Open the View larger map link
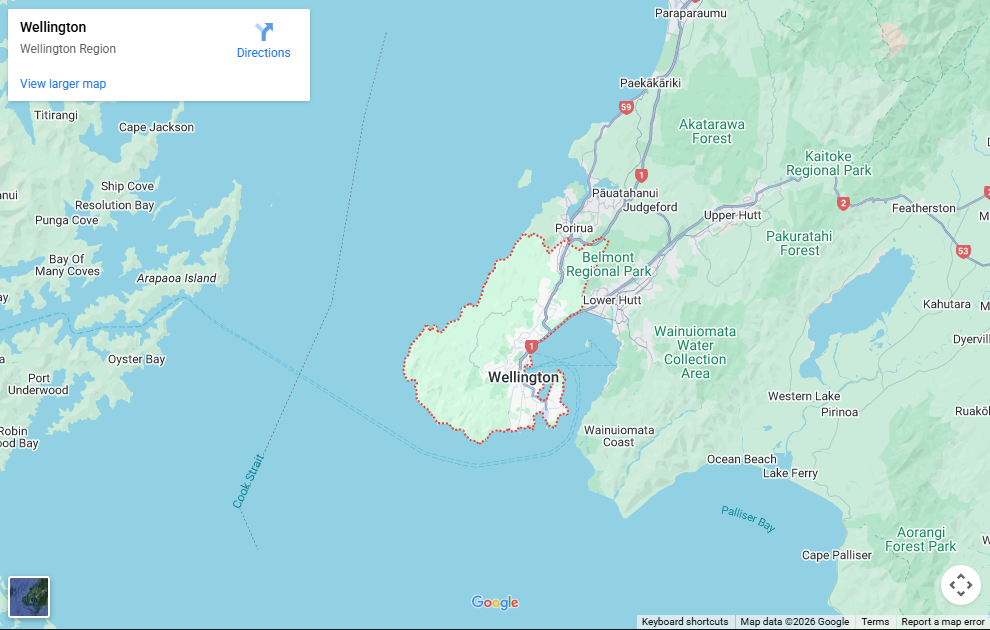The image size is (990, 630). pos(63,84)
